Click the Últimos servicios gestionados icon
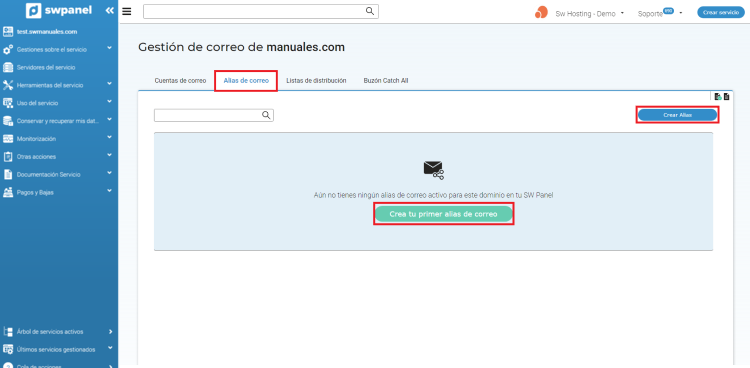Screen dimensions: 750x368 (x=8, y=349)
